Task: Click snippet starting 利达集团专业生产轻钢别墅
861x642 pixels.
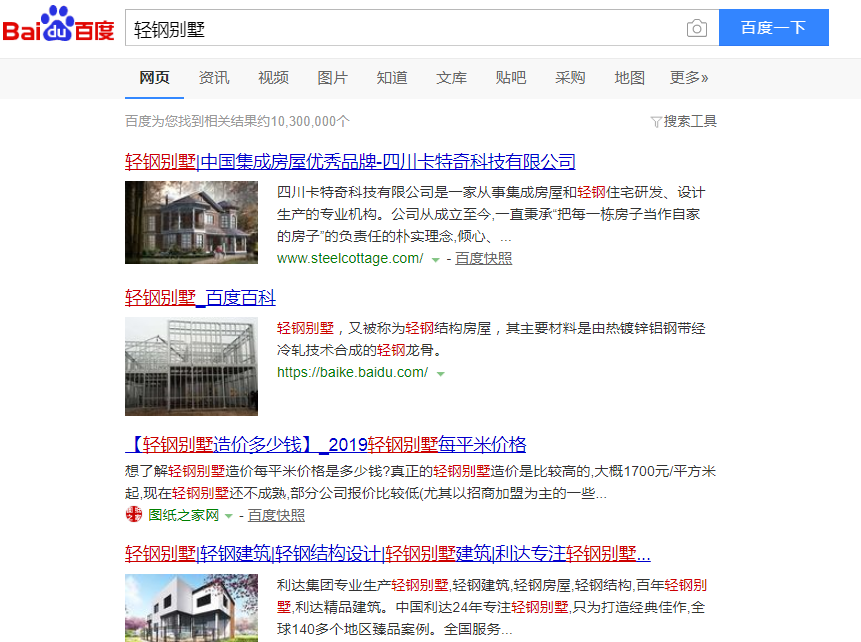Action: 491,607
